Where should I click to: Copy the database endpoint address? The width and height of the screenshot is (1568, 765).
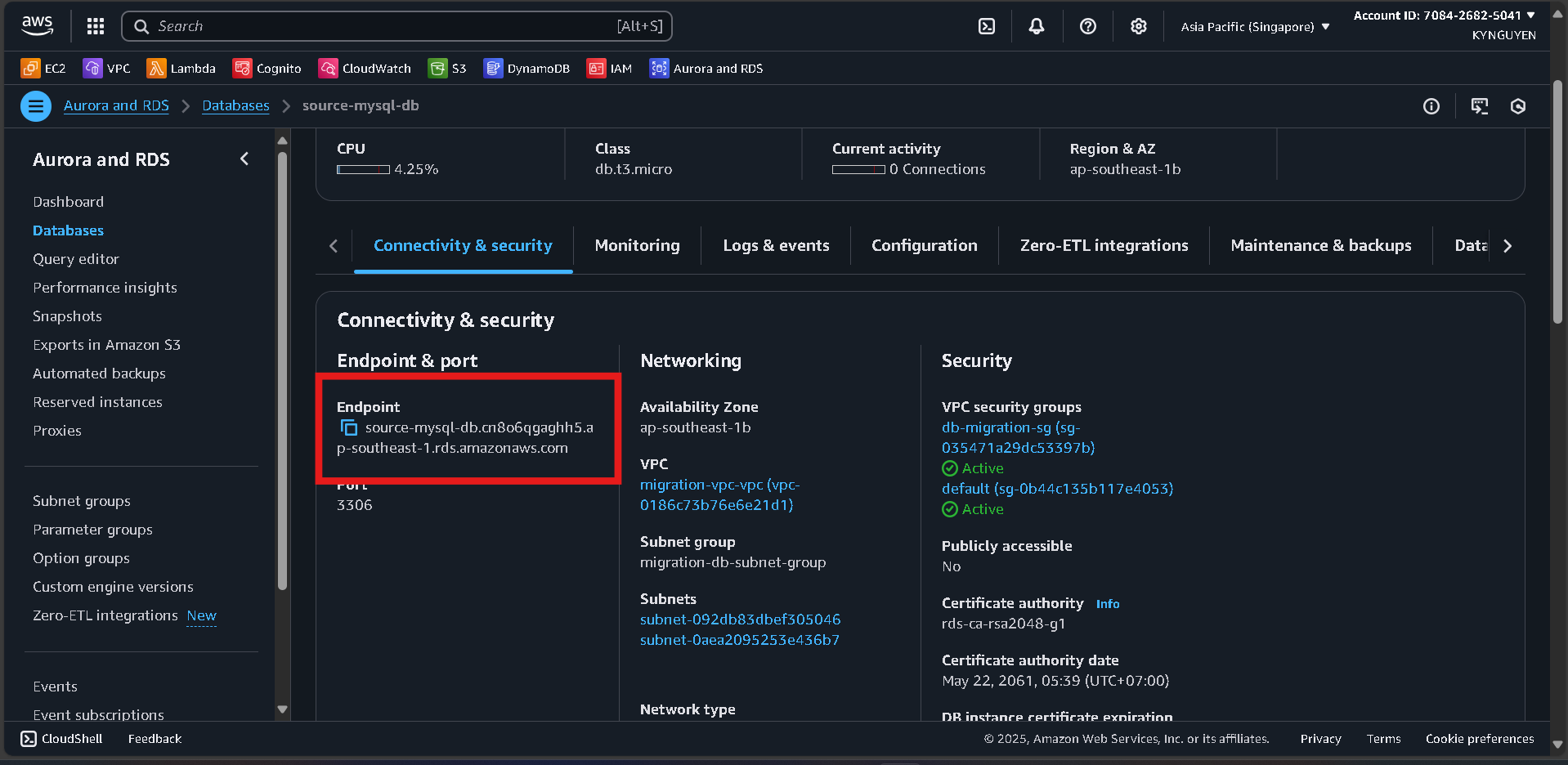(x=350, y=427)
